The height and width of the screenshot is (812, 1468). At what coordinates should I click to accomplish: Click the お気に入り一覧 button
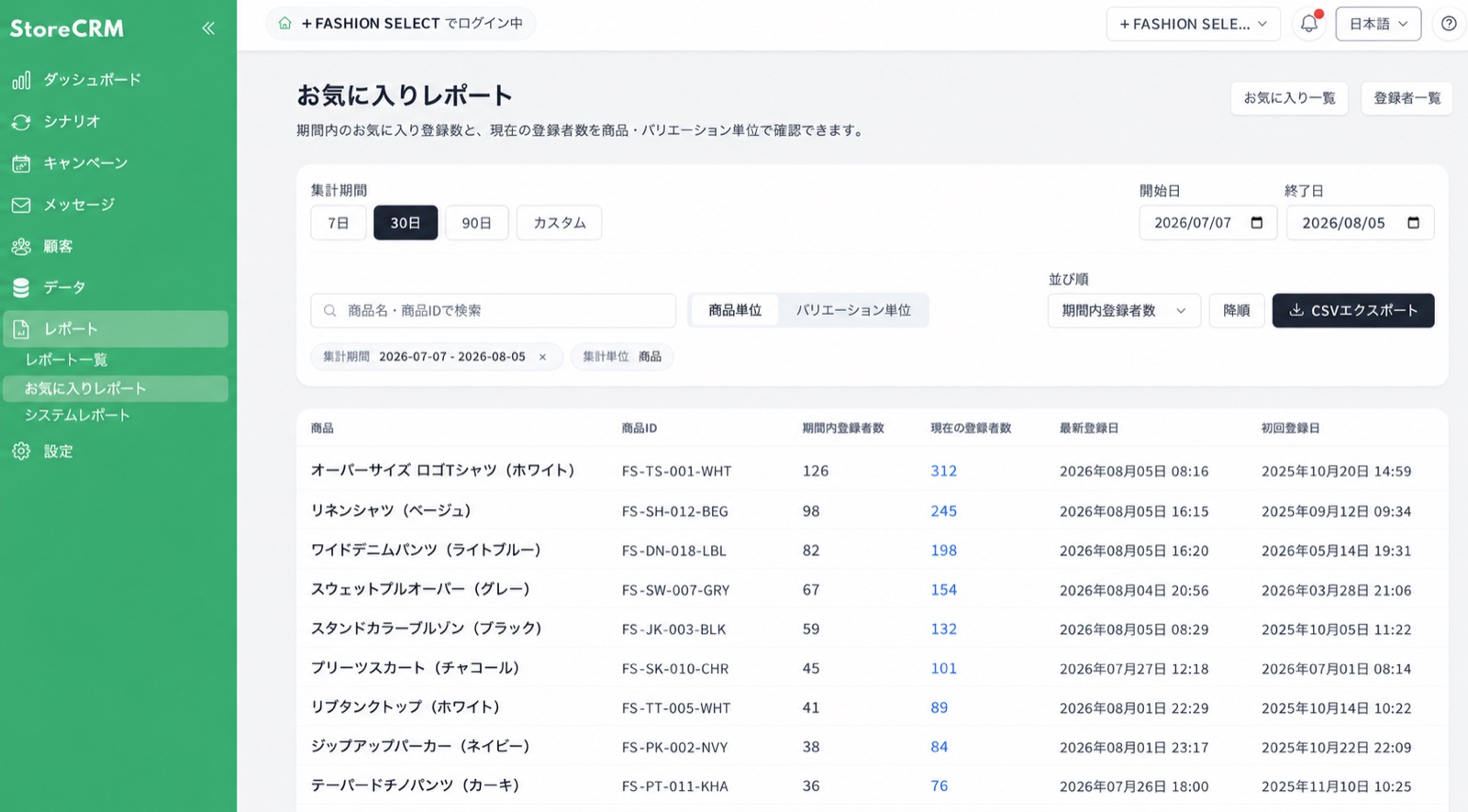pyautogui.click(x=1289, y=98)
